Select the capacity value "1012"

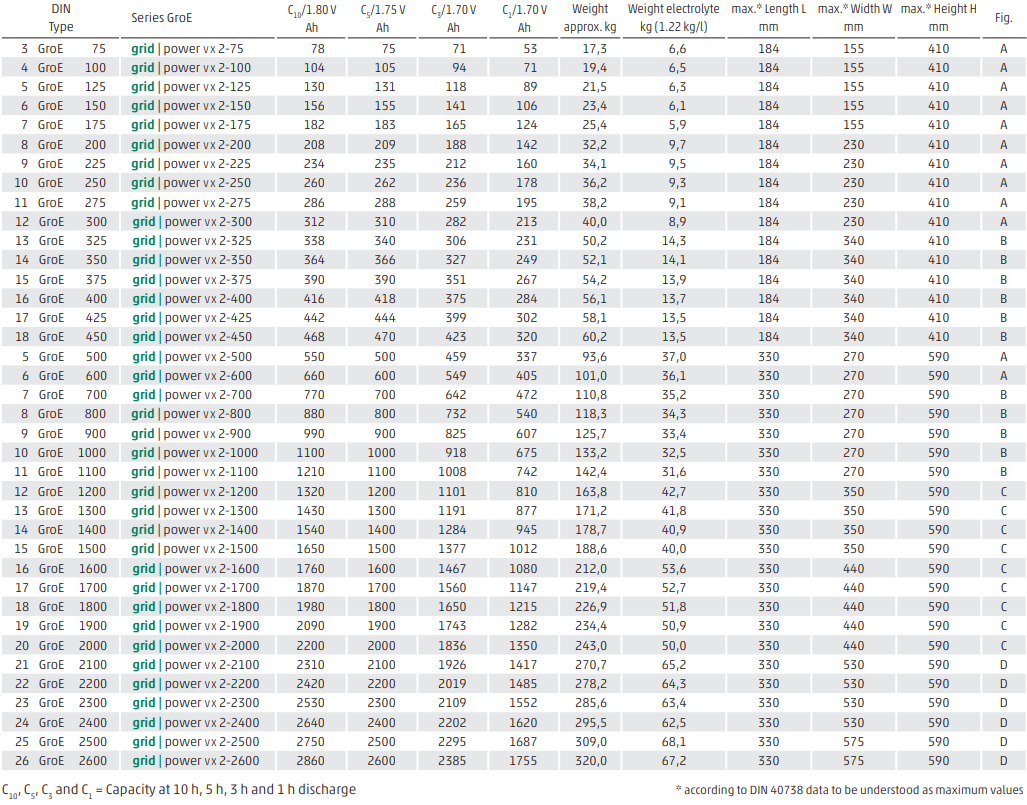click(x=523, y=549)
